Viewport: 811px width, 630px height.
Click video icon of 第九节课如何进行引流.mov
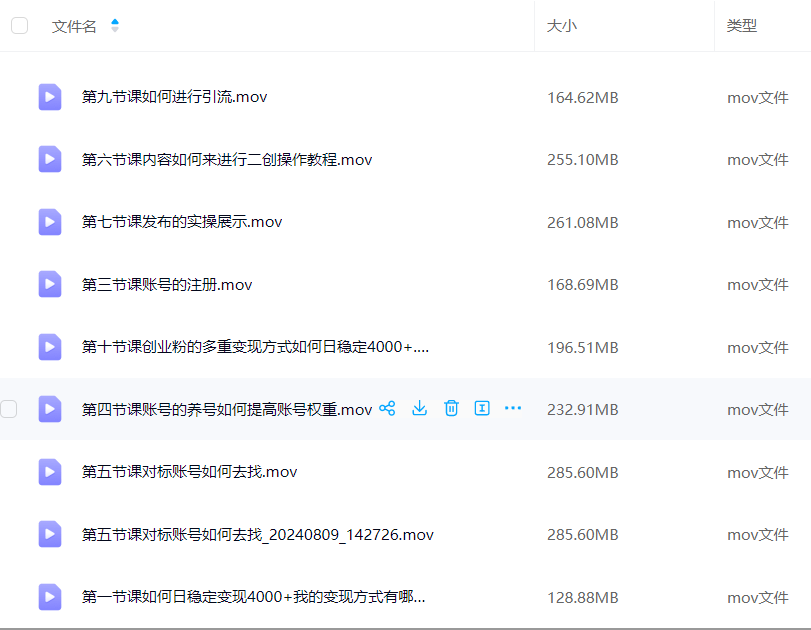click(x=50, y=97)
